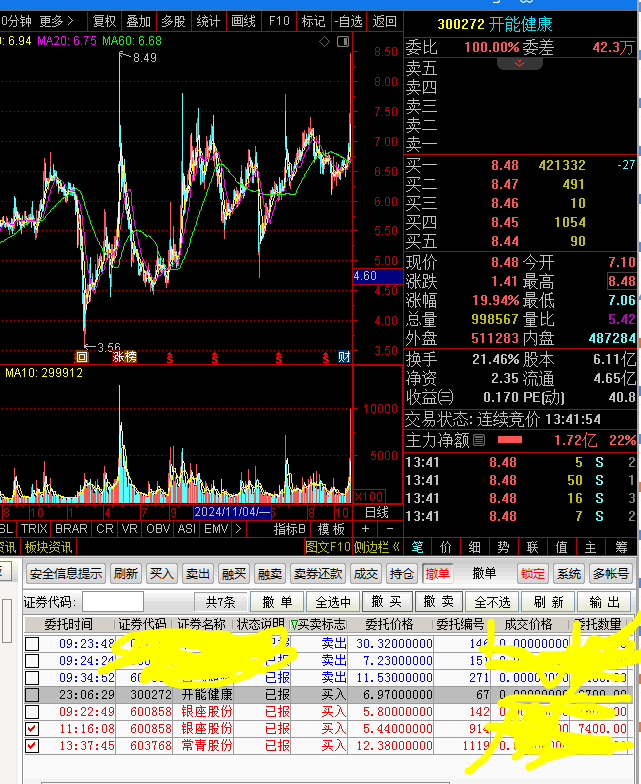
Task: Open the 涨榜 marker on the chart
Action: coord(124,357)
